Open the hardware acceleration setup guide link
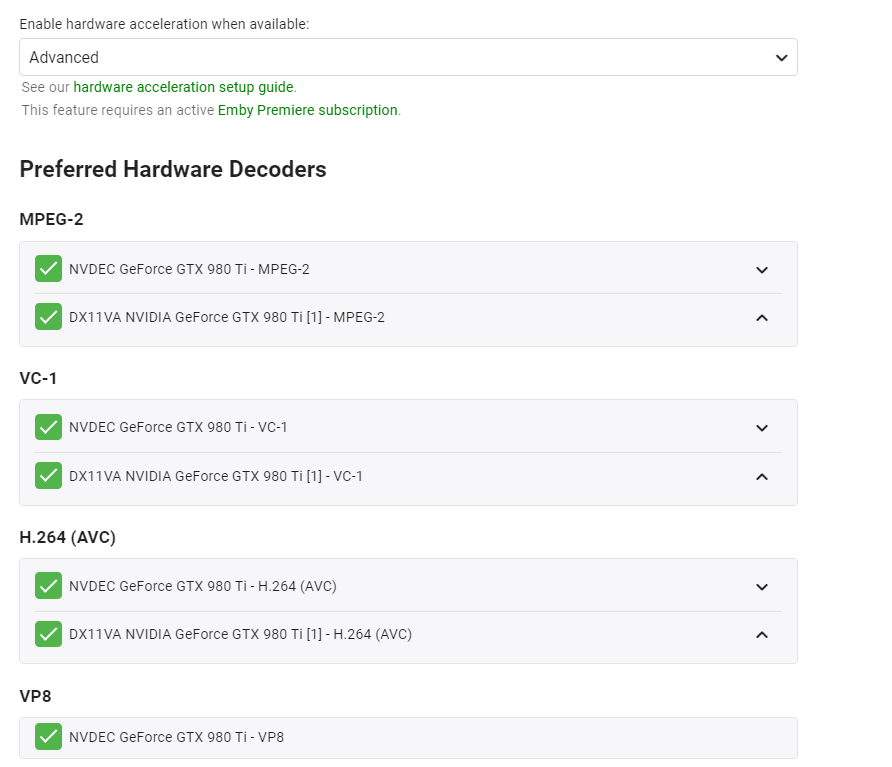This screenshot has height=767, width=892. point(184,87)
